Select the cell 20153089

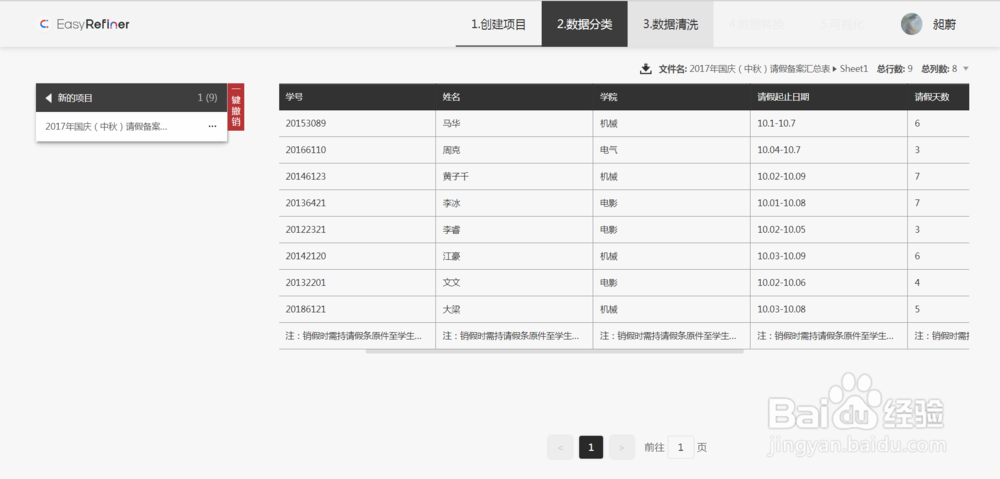coord(357,123)
